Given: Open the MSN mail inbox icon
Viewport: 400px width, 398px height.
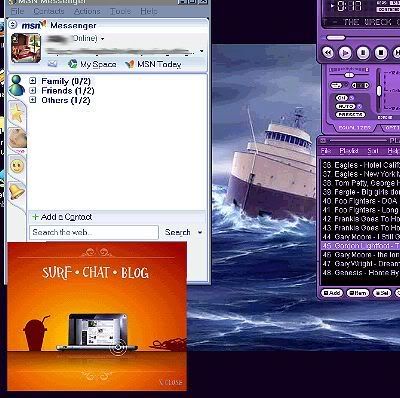Looking at the screenshot, I should click(x=52, y=64).
